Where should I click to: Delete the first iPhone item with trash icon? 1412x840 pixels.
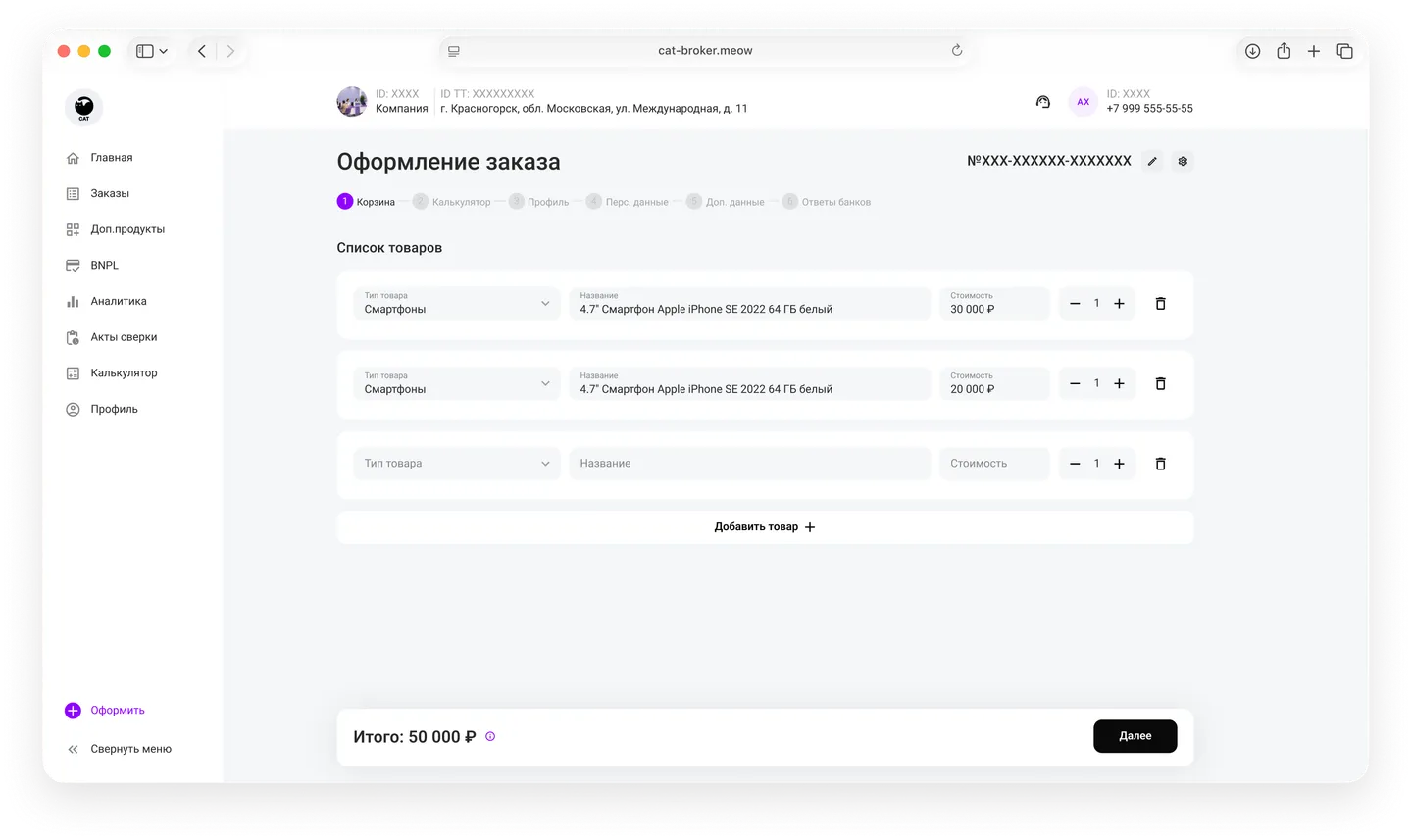coord(1160,303)
